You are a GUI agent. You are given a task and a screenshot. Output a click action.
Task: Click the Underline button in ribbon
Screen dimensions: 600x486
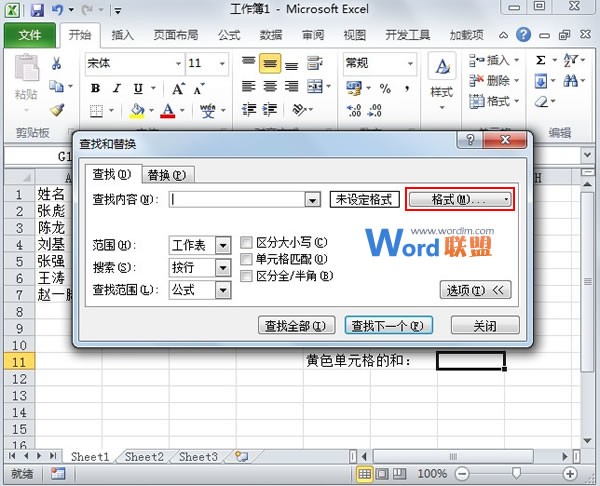point(138,88)
